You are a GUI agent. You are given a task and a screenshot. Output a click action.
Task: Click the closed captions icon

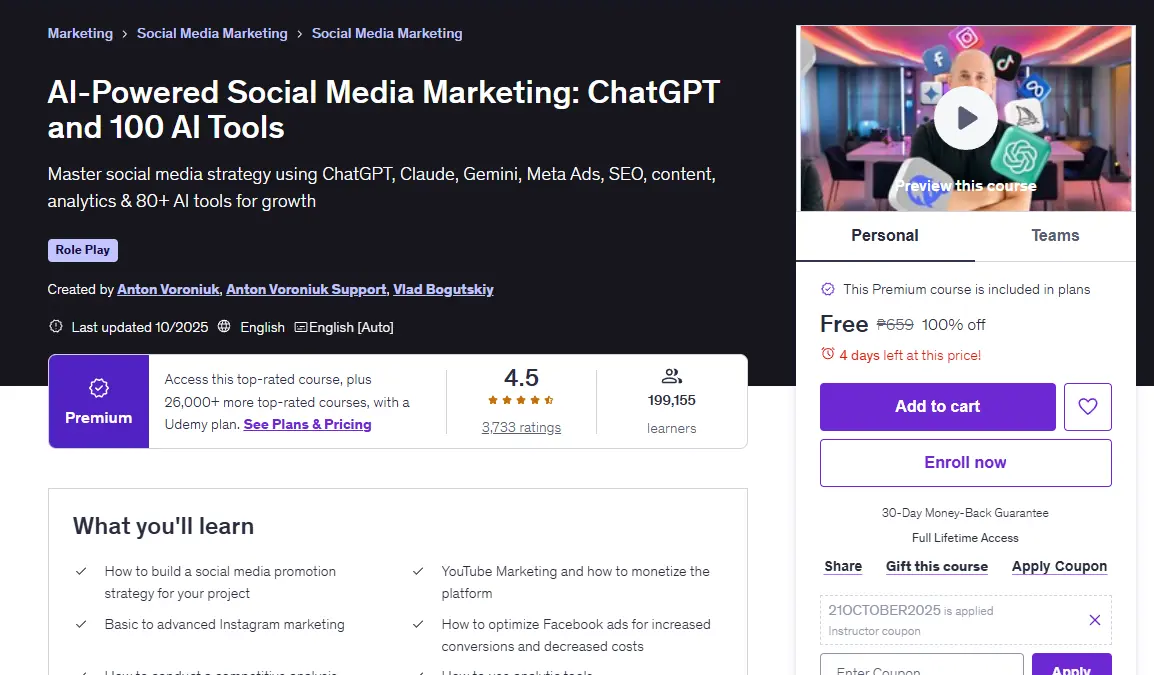300,327
